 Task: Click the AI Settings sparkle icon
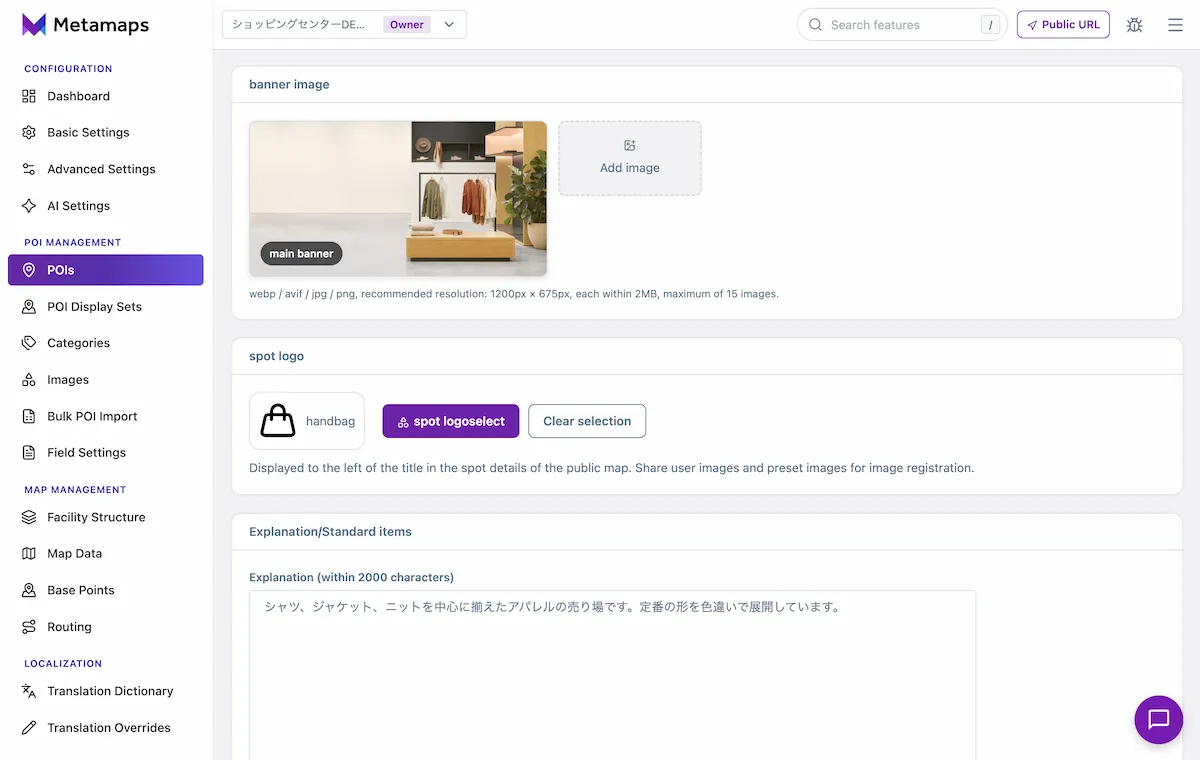[29, 206]
